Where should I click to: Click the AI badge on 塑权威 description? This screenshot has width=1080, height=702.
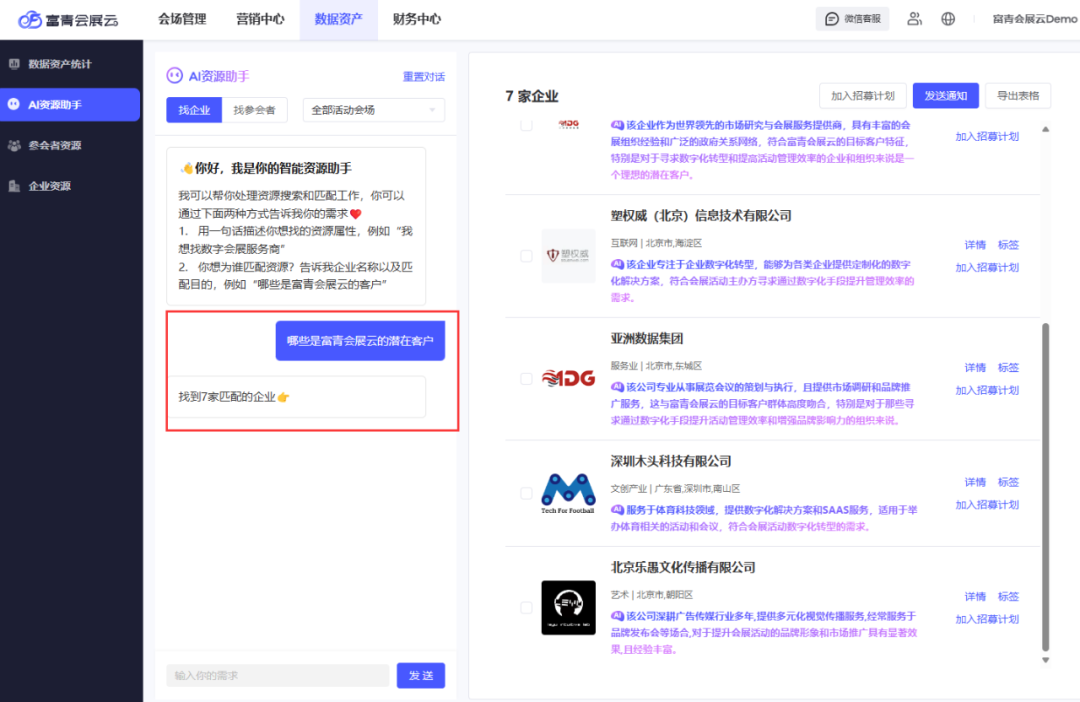(617, 264)
